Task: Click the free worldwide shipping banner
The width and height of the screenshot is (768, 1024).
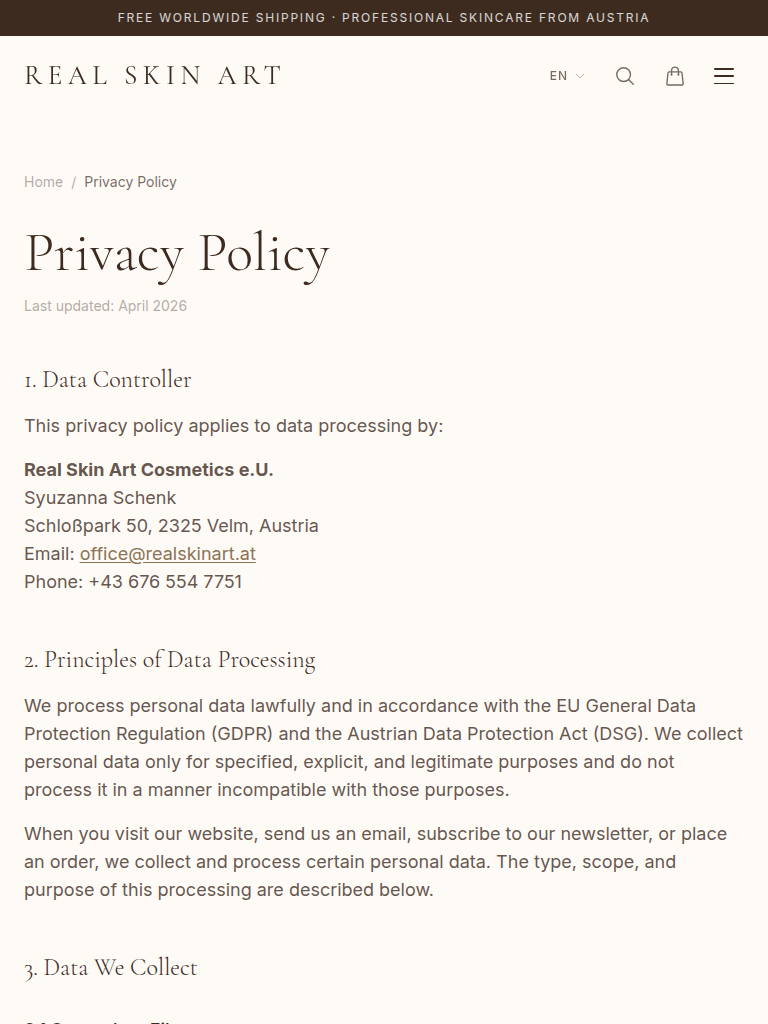Action: point(384,18)
